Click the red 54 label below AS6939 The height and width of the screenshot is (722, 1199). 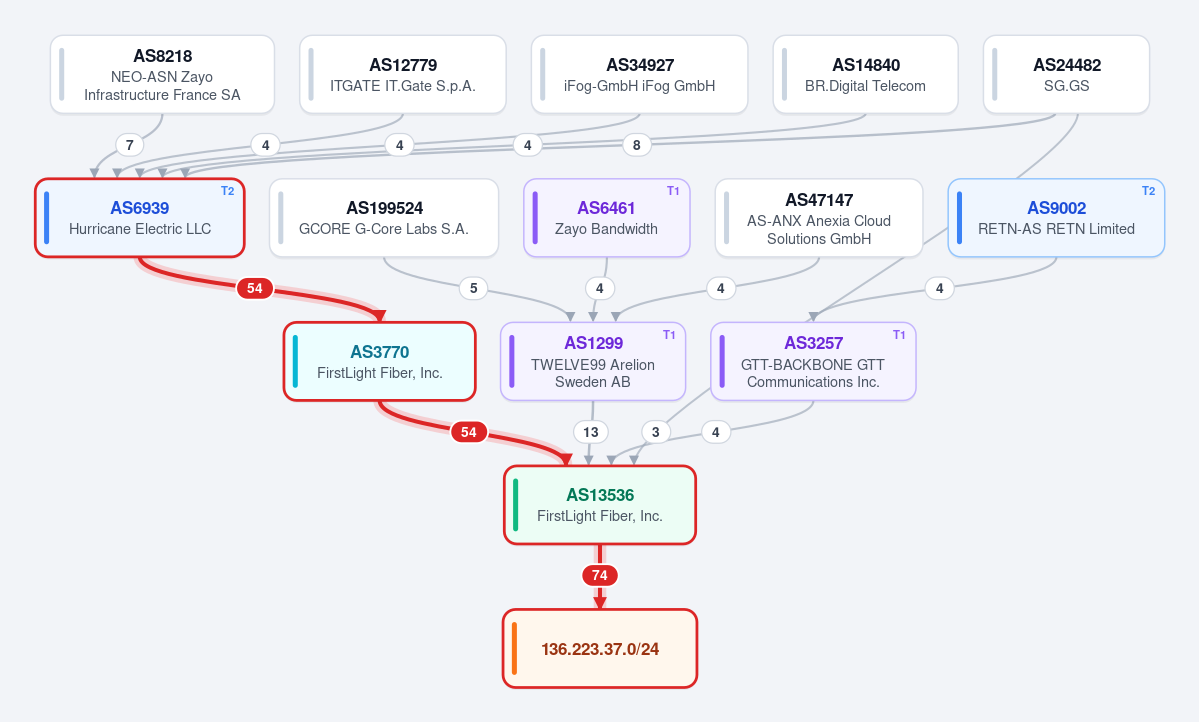[255, 288]
